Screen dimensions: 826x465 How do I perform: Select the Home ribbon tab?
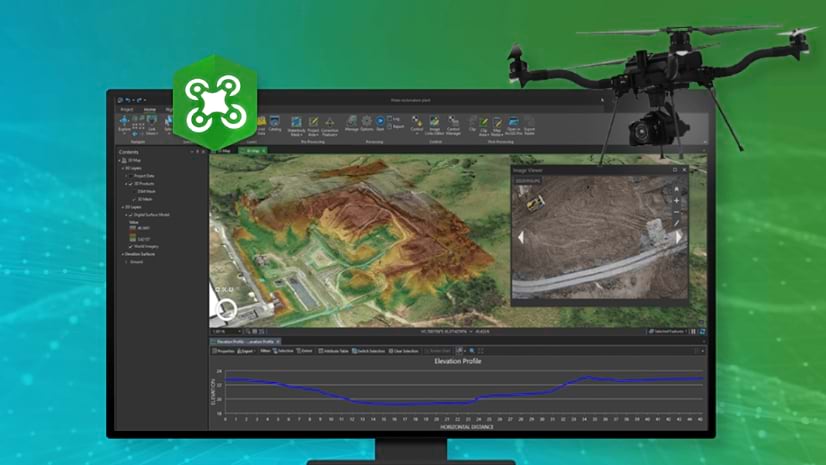coord(150,110)
